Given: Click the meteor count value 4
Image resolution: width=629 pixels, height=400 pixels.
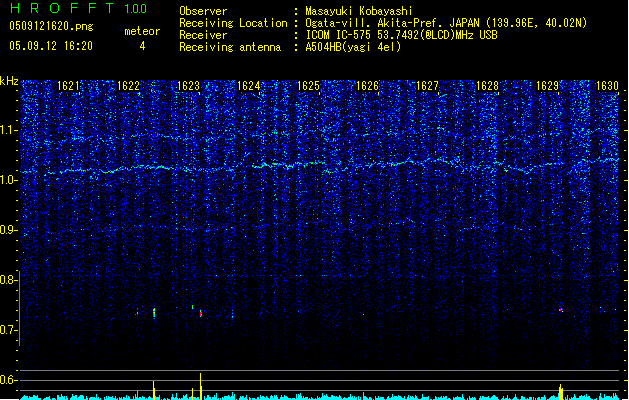Looking at the screenshot, I should (142, 46).
